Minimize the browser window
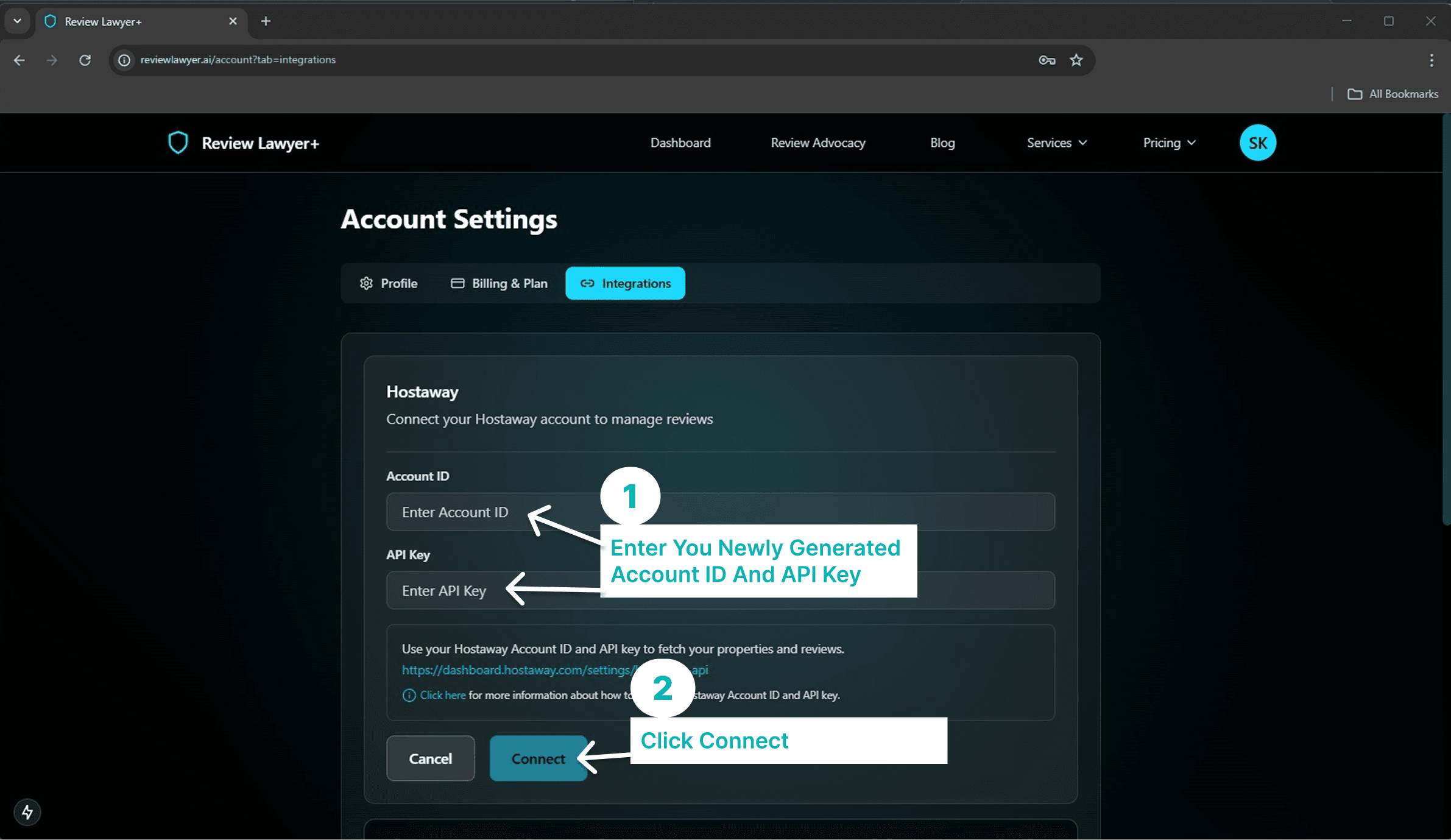Viewport: 1451px width, 840px height. coord(1346,21)
